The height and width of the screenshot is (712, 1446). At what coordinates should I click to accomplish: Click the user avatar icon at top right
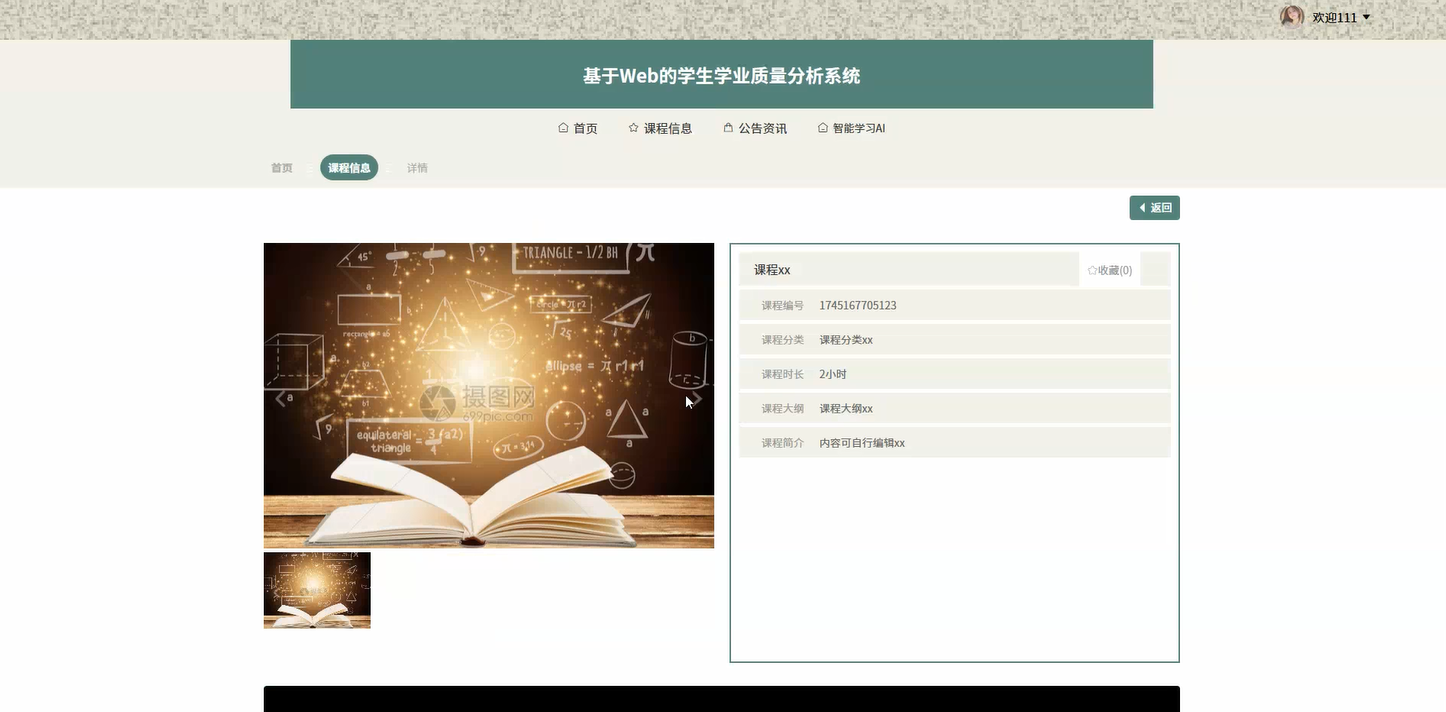tap(1291, 16)
